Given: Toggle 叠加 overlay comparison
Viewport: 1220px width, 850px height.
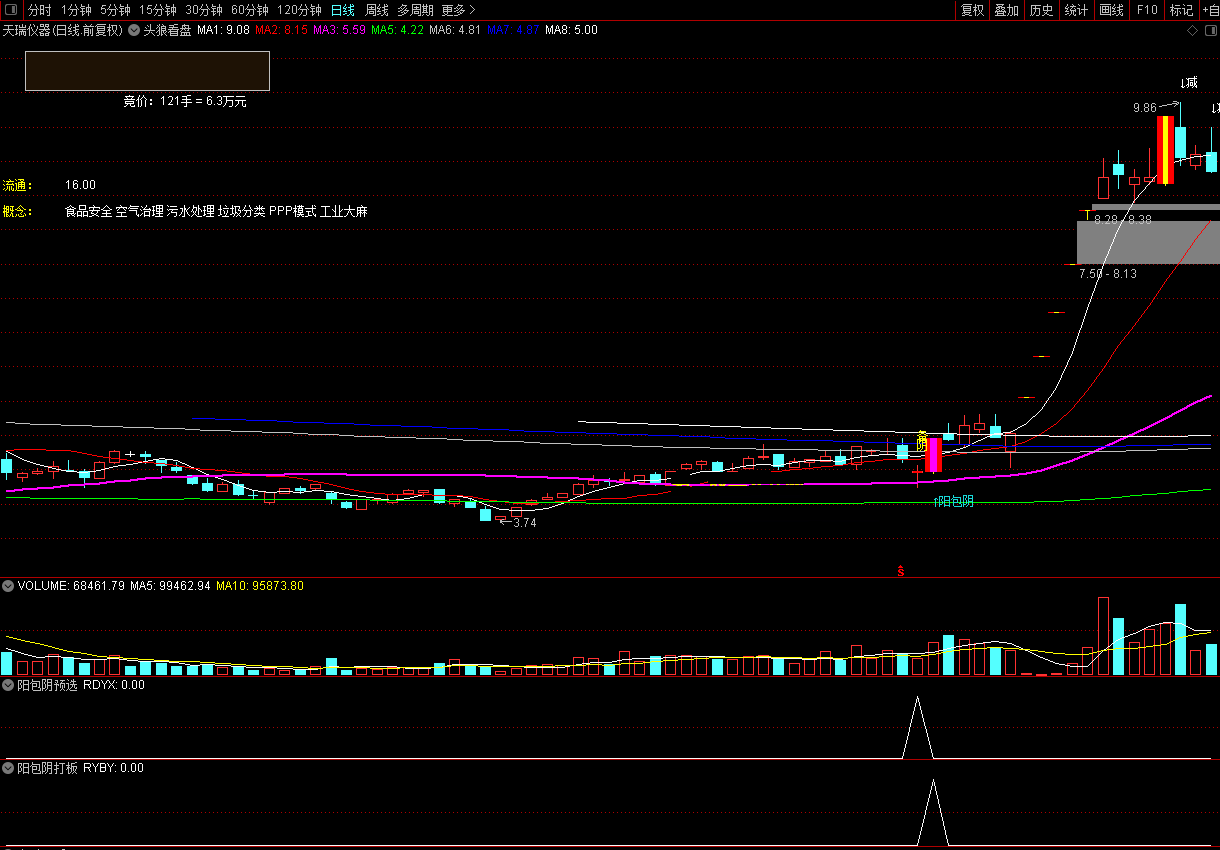Looking at the screenshot, I should [1006, 10].
